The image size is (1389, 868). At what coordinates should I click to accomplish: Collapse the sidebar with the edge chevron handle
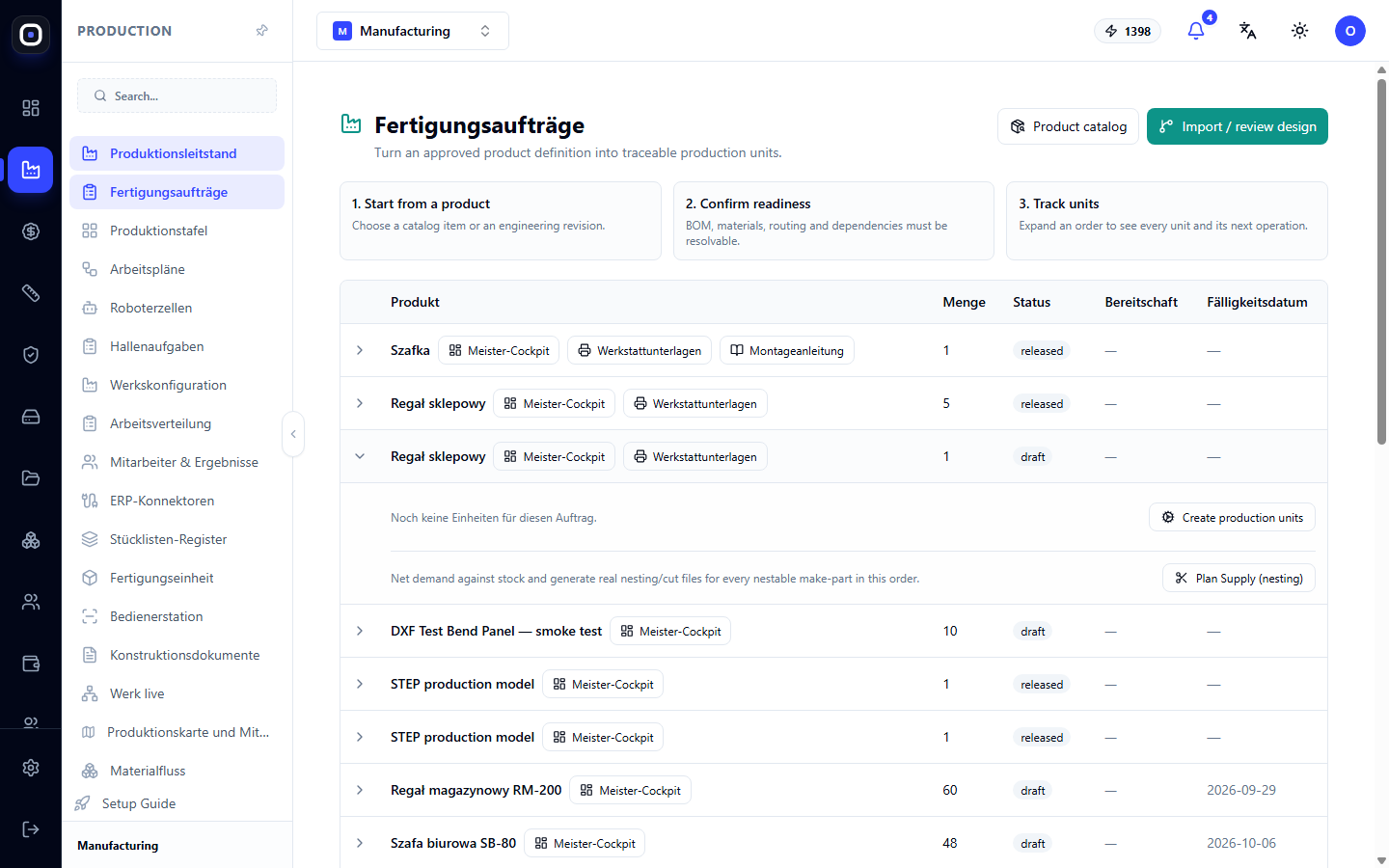293,434
